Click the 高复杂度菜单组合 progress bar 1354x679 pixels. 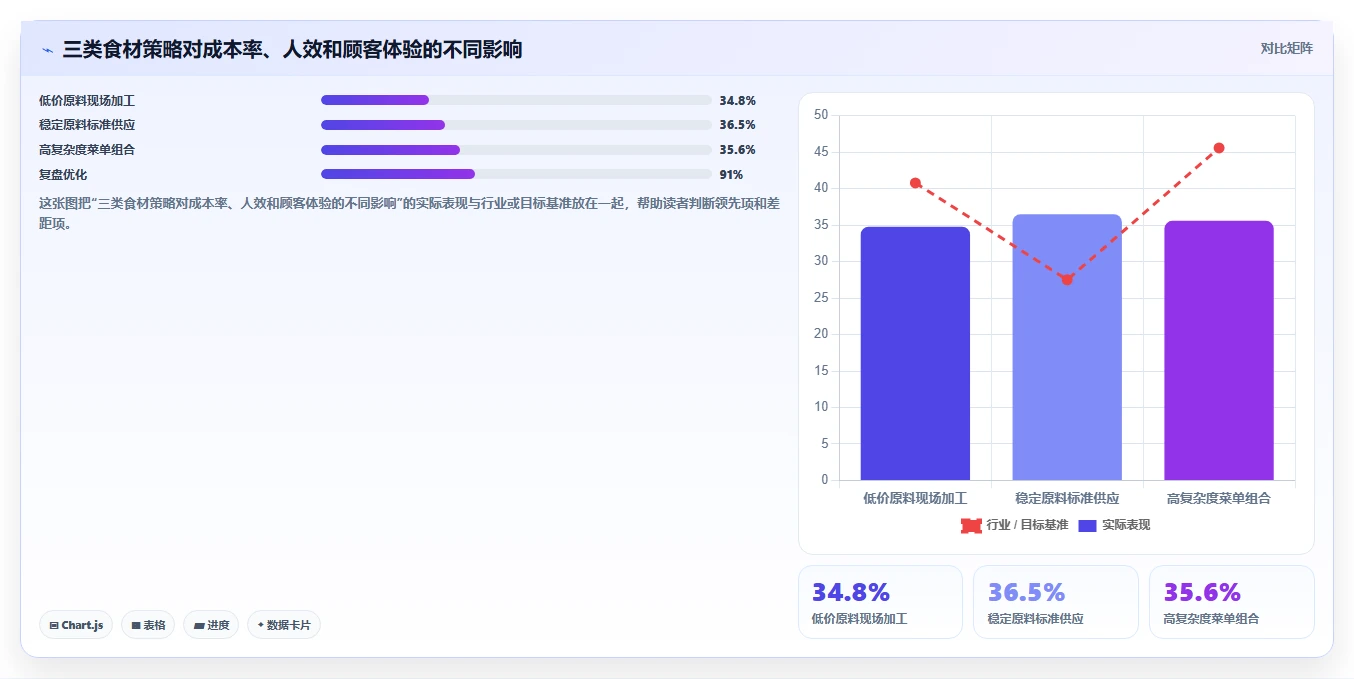516,150
